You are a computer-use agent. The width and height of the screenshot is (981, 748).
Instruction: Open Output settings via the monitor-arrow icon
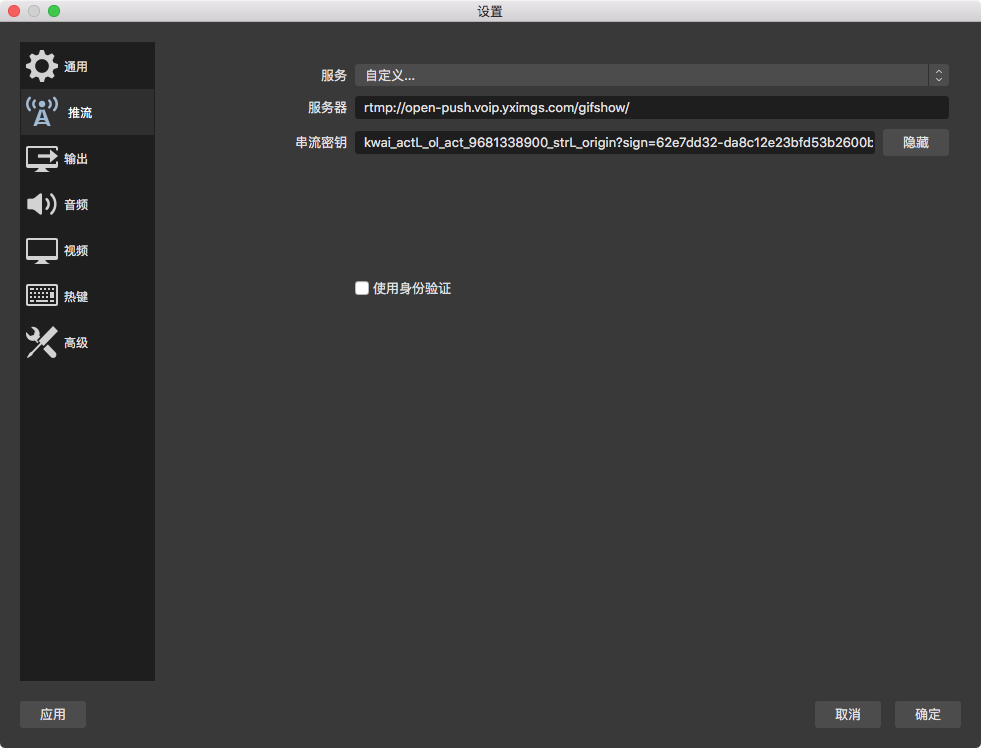pos(42,158)
